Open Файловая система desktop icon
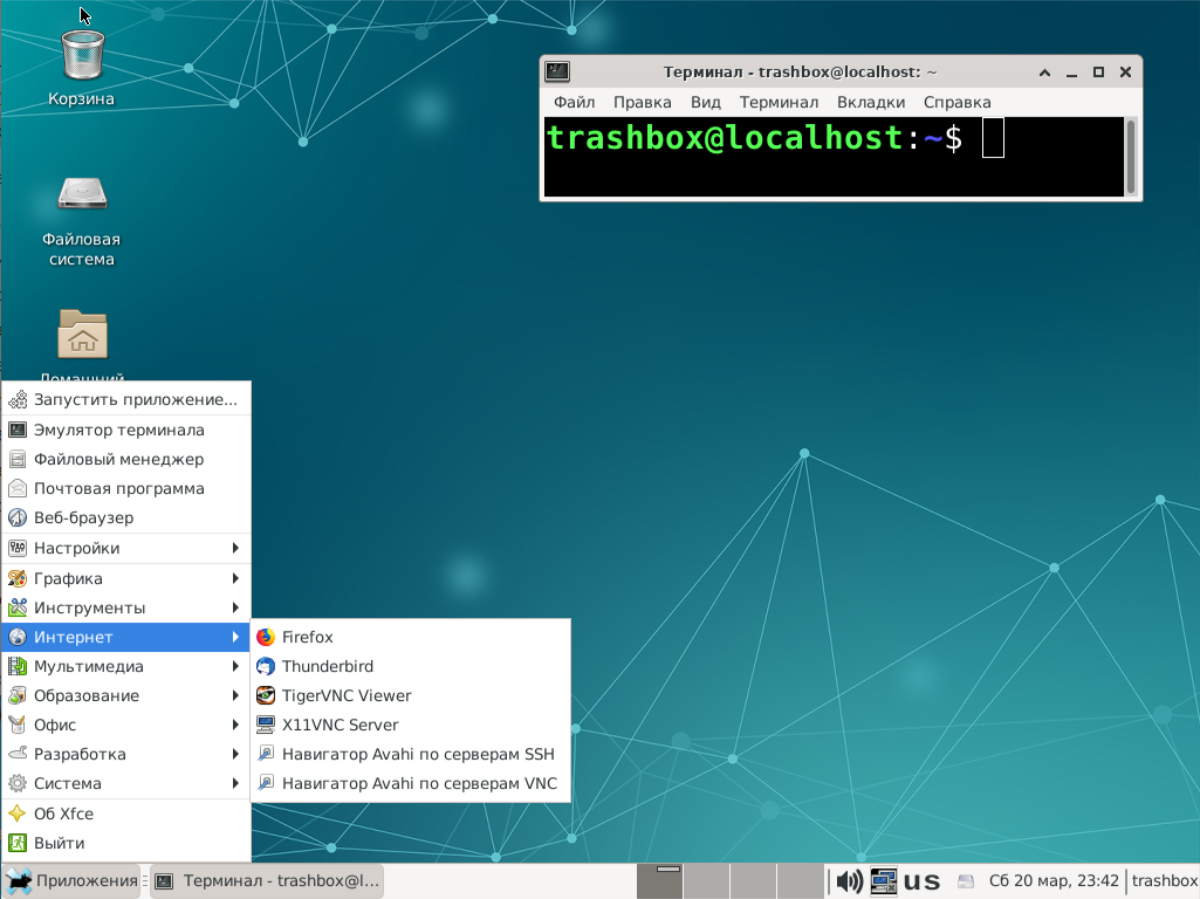Screen dimensions: 1200x899 (81, 215)
